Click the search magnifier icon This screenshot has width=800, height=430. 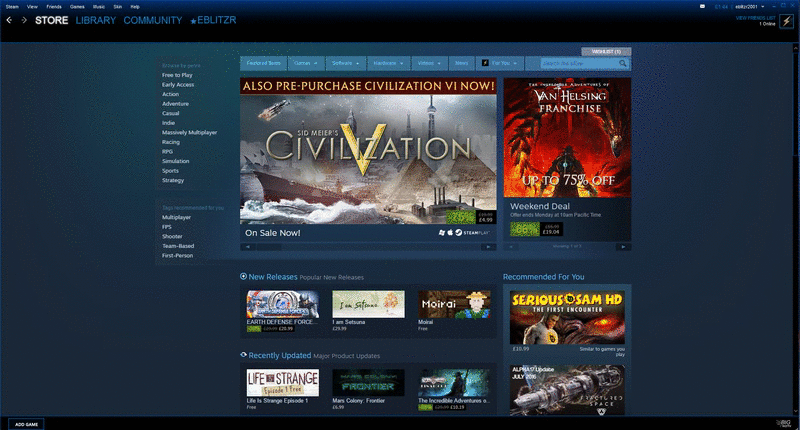(x=623, y=63)
